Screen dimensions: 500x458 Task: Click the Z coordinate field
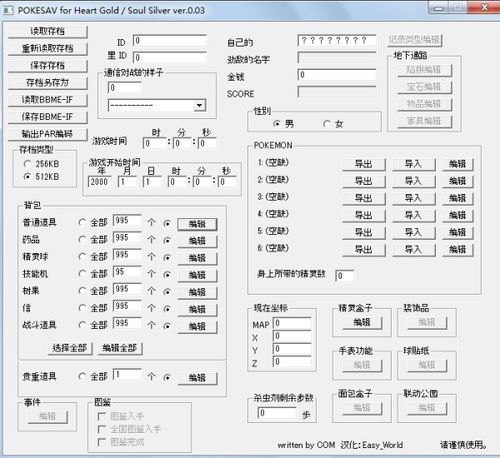point(292,362)
